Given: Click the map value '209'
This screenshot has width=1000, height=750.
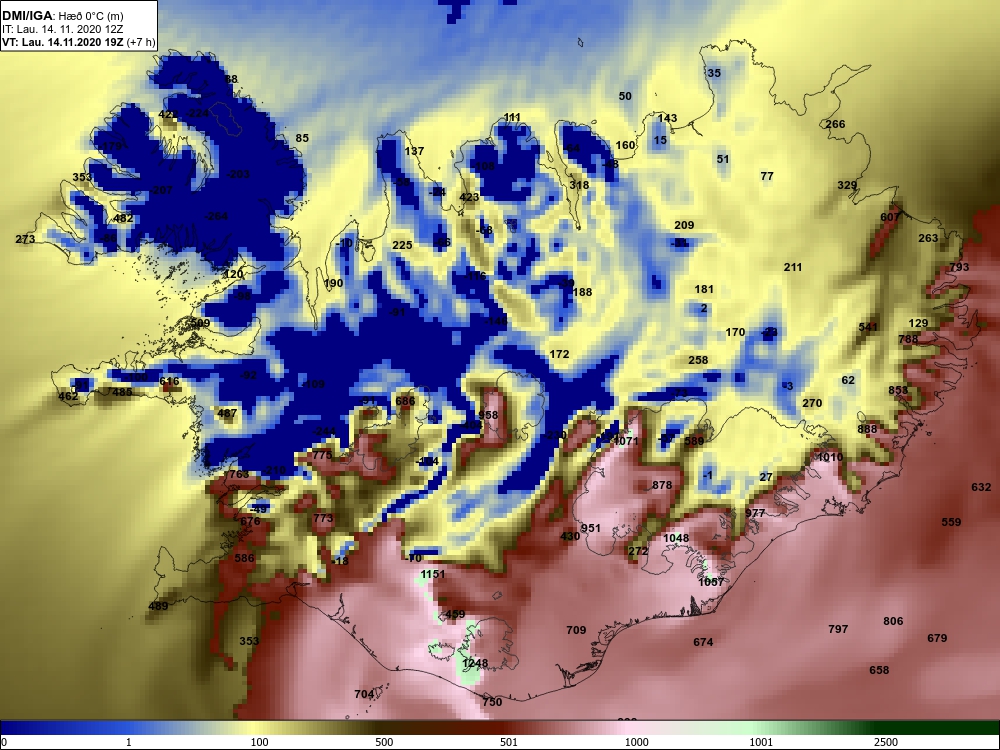Looking at the screenshot, I should (x=684, y=225).
